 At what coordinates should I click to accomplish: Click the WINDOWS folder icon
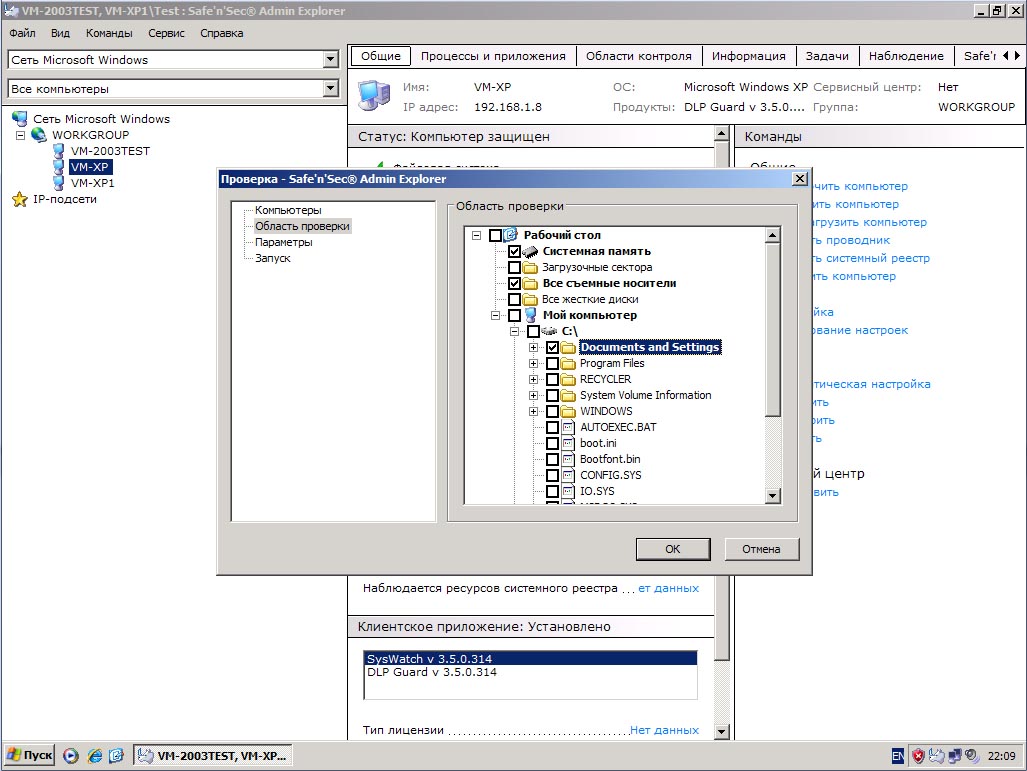coord(569,411)
